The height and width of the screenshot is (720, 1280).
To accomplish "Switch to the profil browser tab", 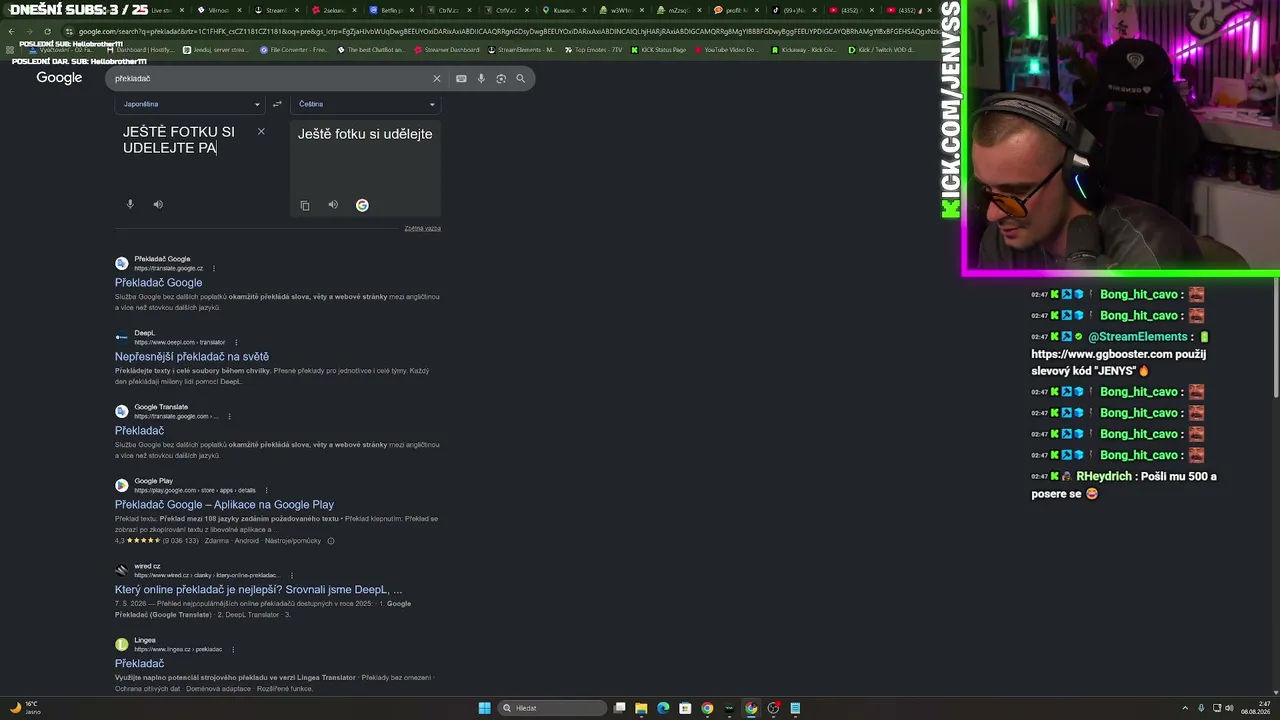I will click(x=736, y=10).
